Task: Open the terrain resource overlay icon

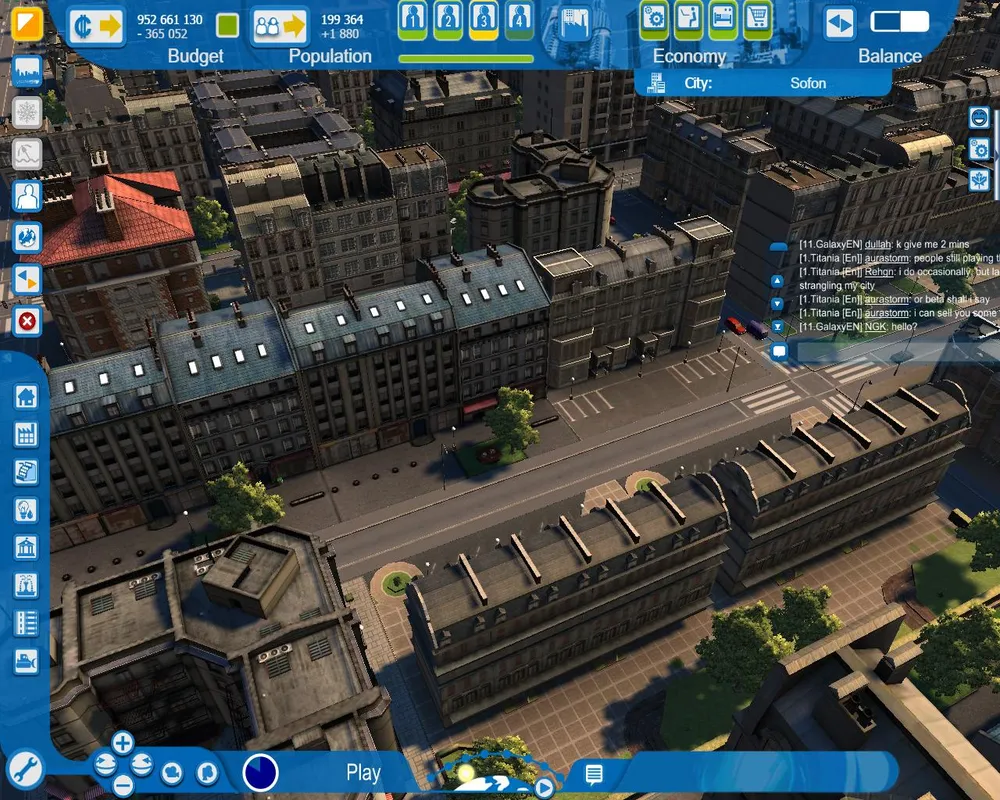Action: (x=27, y=154)
